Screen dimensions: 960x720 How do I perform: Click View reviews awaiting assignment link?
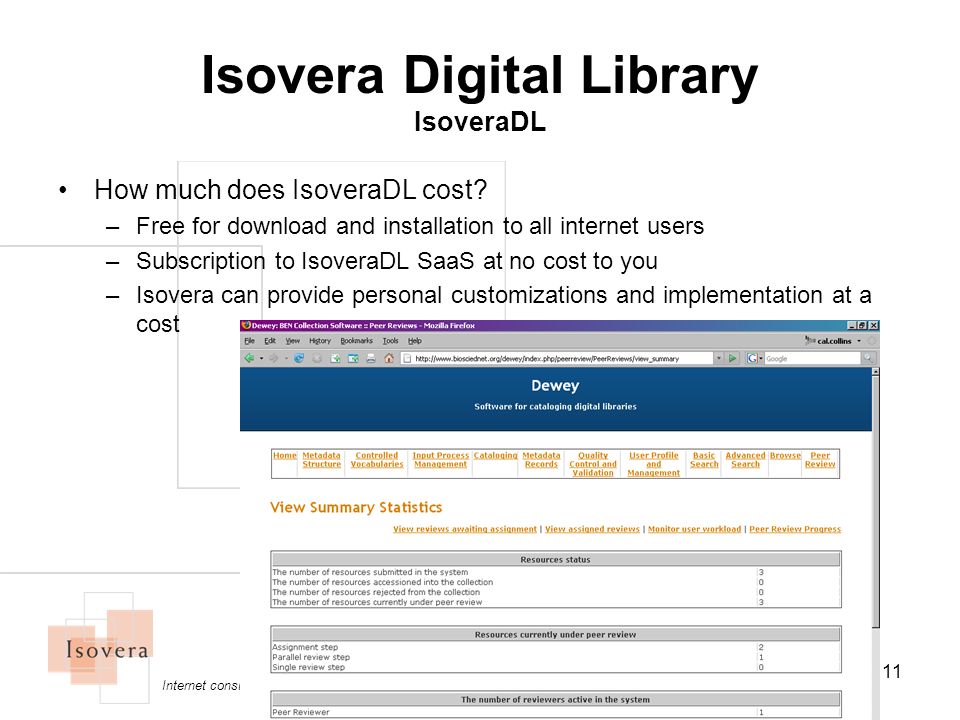pos(465,529)
